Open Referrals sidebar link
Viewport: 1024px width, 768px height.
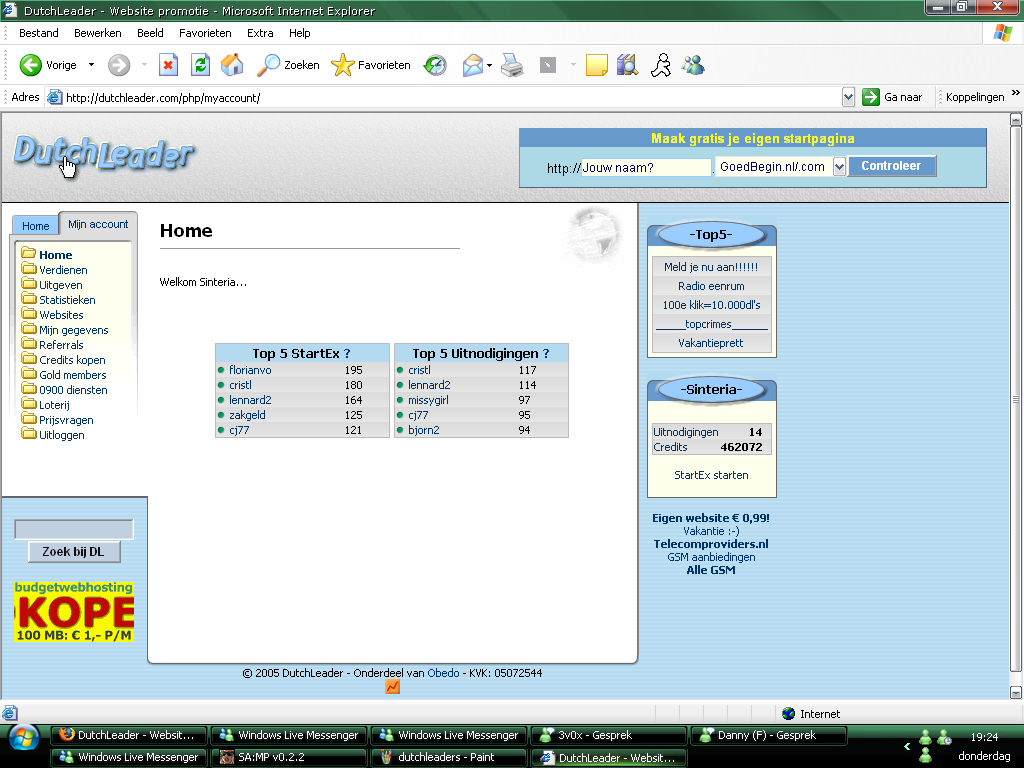[x=61, y=345]
